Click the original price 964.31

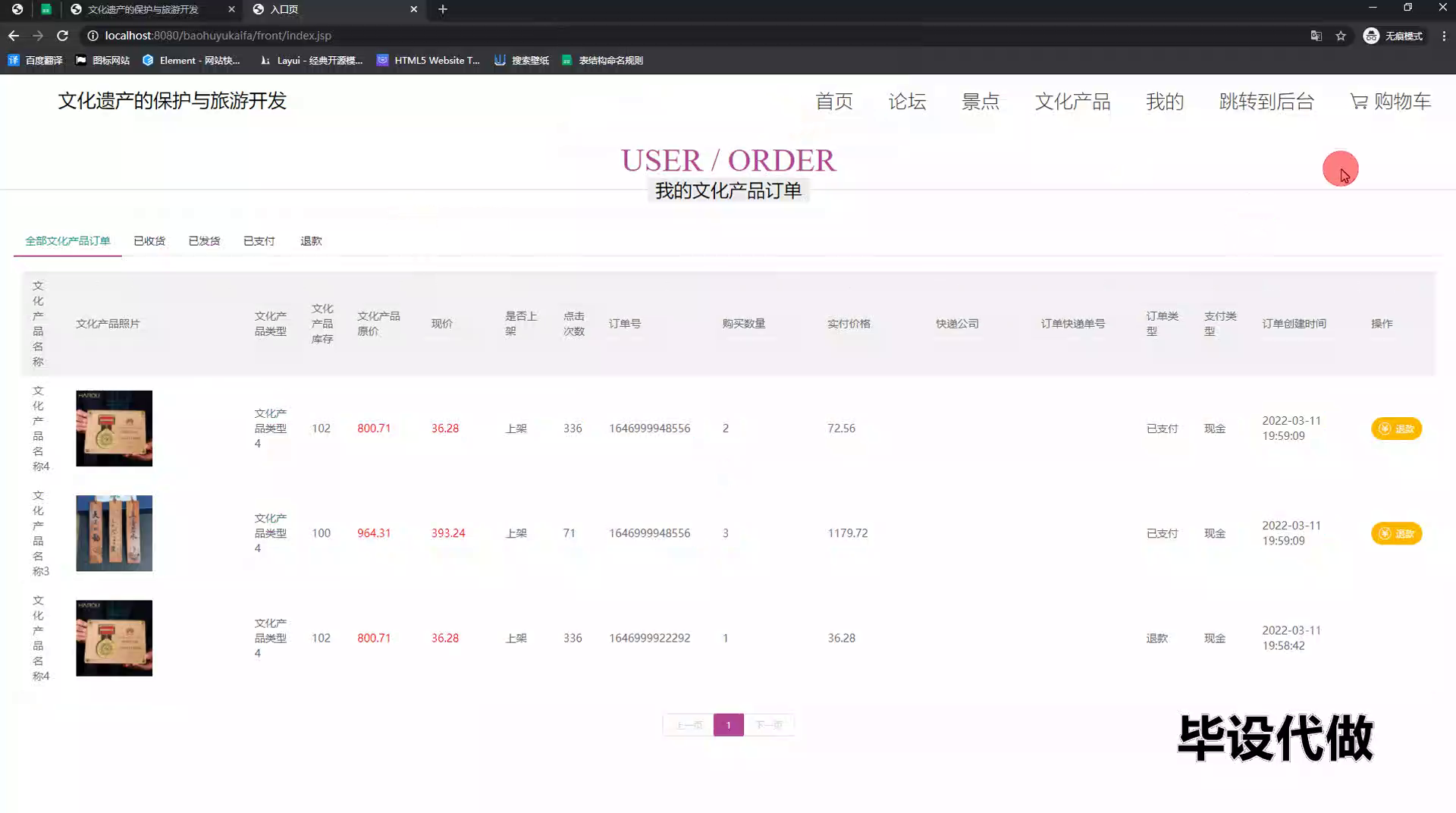pos(374,533)
